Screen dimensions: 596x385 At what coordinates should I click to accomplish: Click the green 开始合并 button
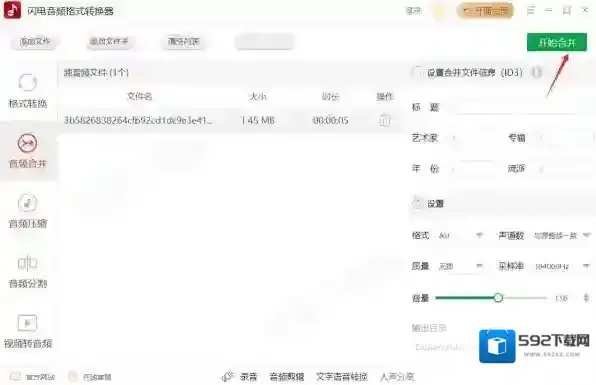[557, 42]
